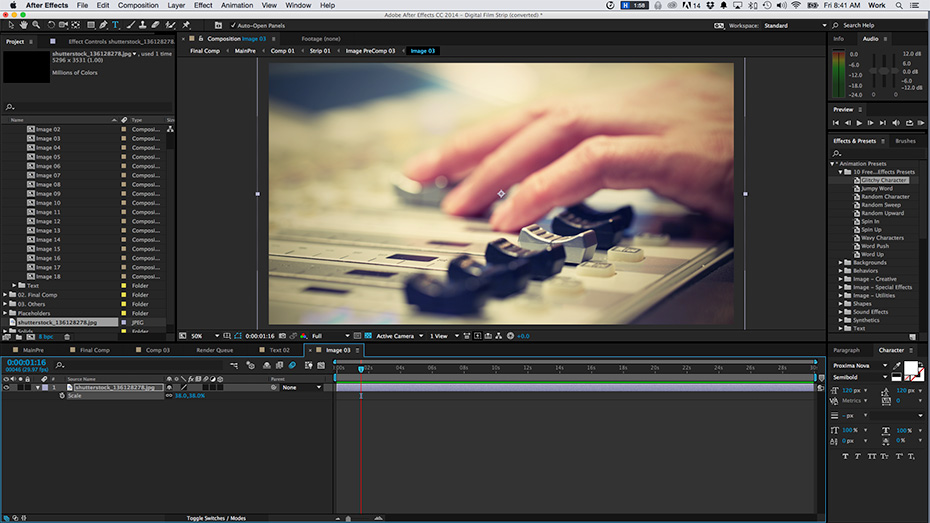
Task: Open the 50% magnification dropdown
Action: point(205,336)
